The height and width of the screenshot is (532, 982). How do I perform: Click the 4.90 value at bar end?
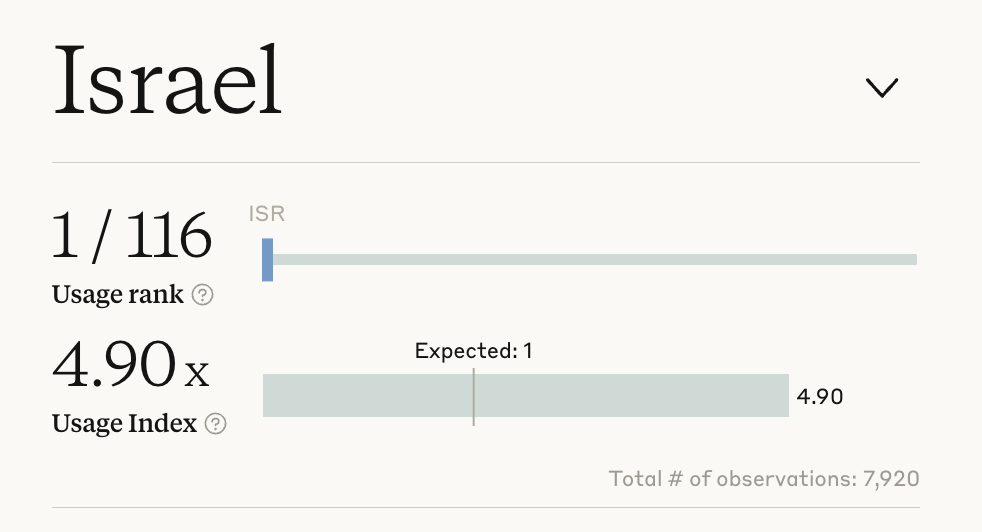pyautogui.click(x=820, y=397)
